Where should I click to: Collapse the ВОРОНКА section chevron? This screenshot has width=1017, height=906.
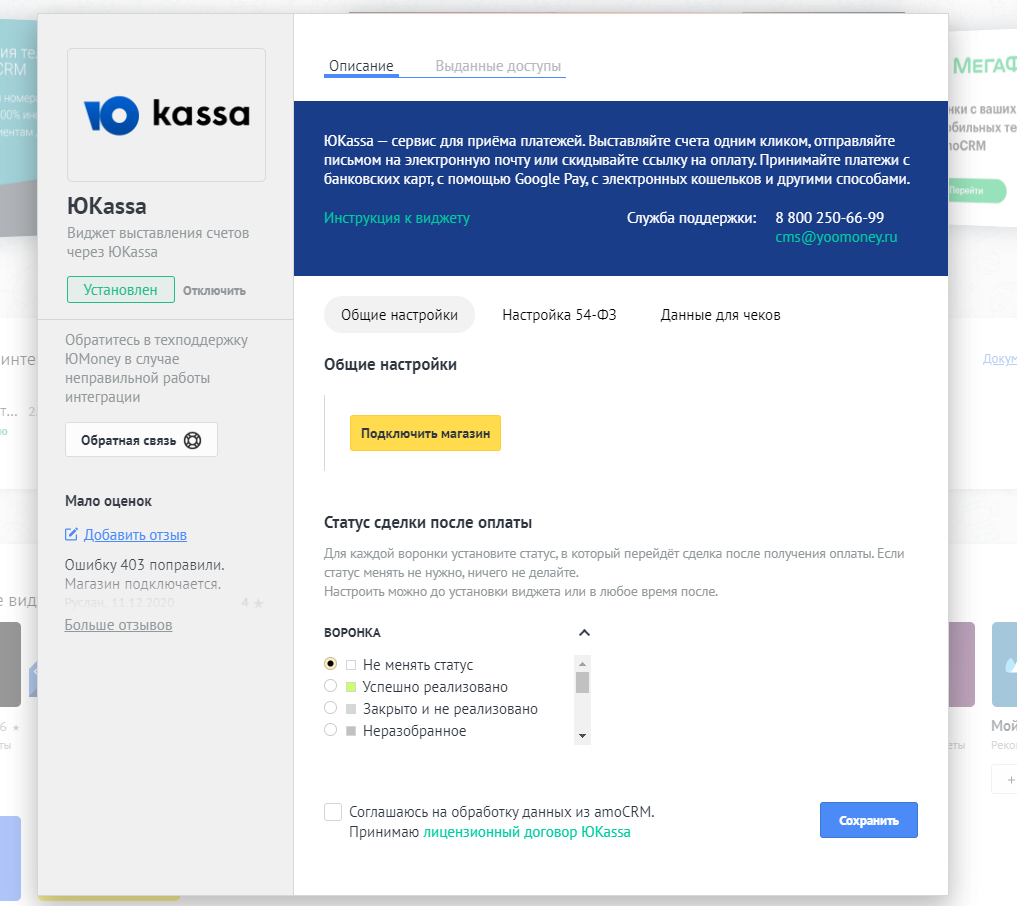click(x=584, y=632)
